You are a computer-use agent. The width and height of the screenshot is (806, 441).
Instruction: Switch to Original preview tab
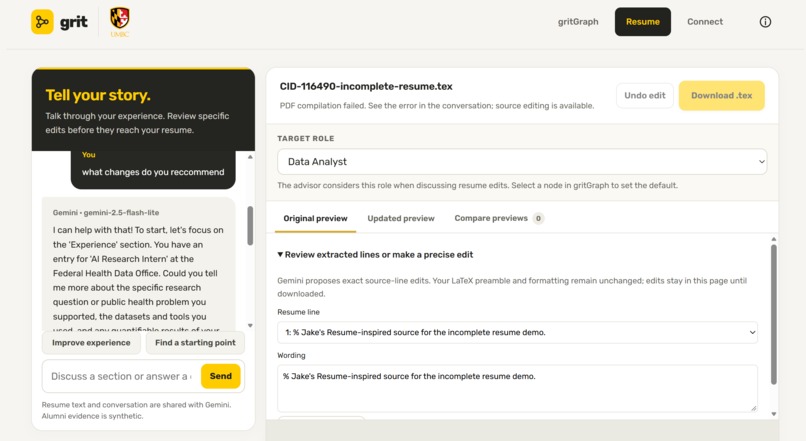tap(315, 218)
